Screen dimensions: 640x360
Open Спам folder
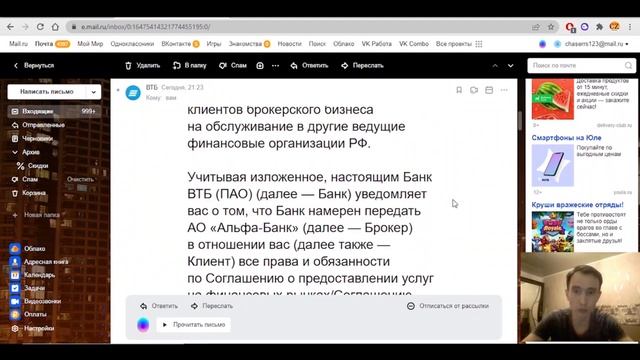click(30, 179)
